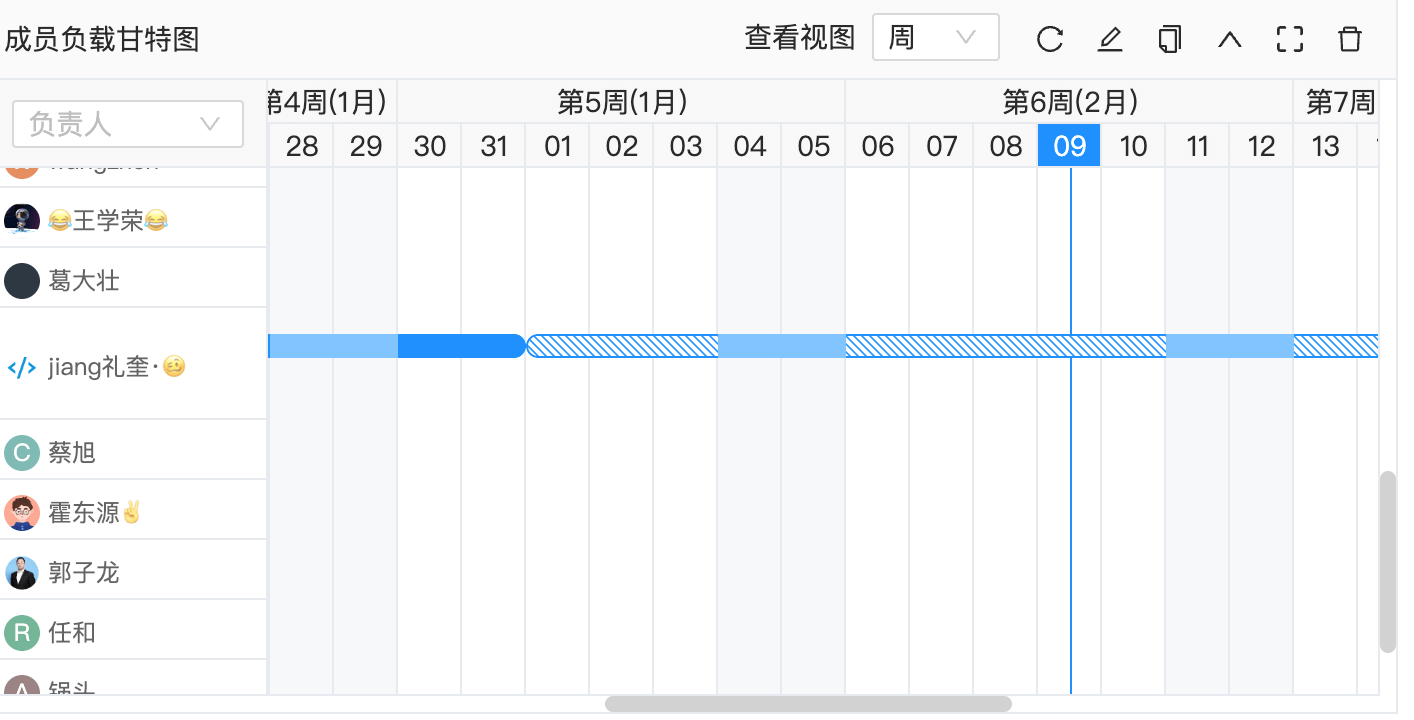Click 蔡旭's circular C avatar
The width and height of the screenshot is (1414, 720).
[22, 451]
